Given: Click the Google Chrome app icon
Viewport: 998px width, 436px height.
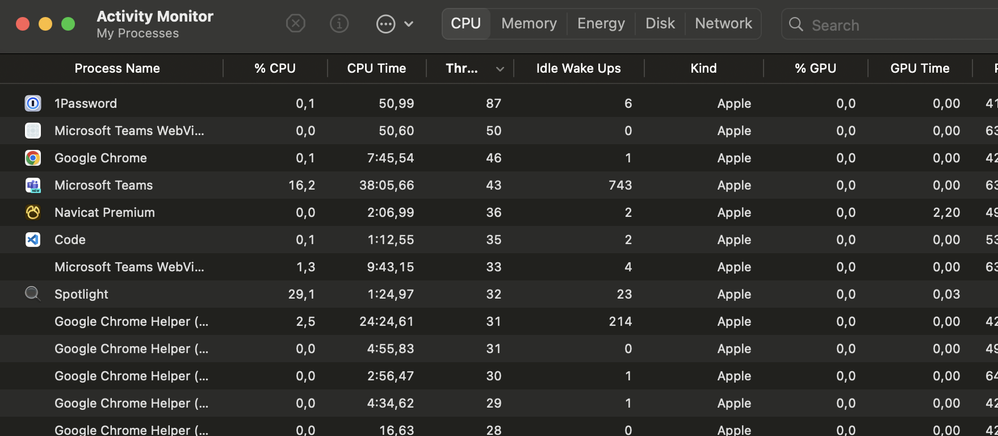Looking at the screenshot, I should 32,158.
